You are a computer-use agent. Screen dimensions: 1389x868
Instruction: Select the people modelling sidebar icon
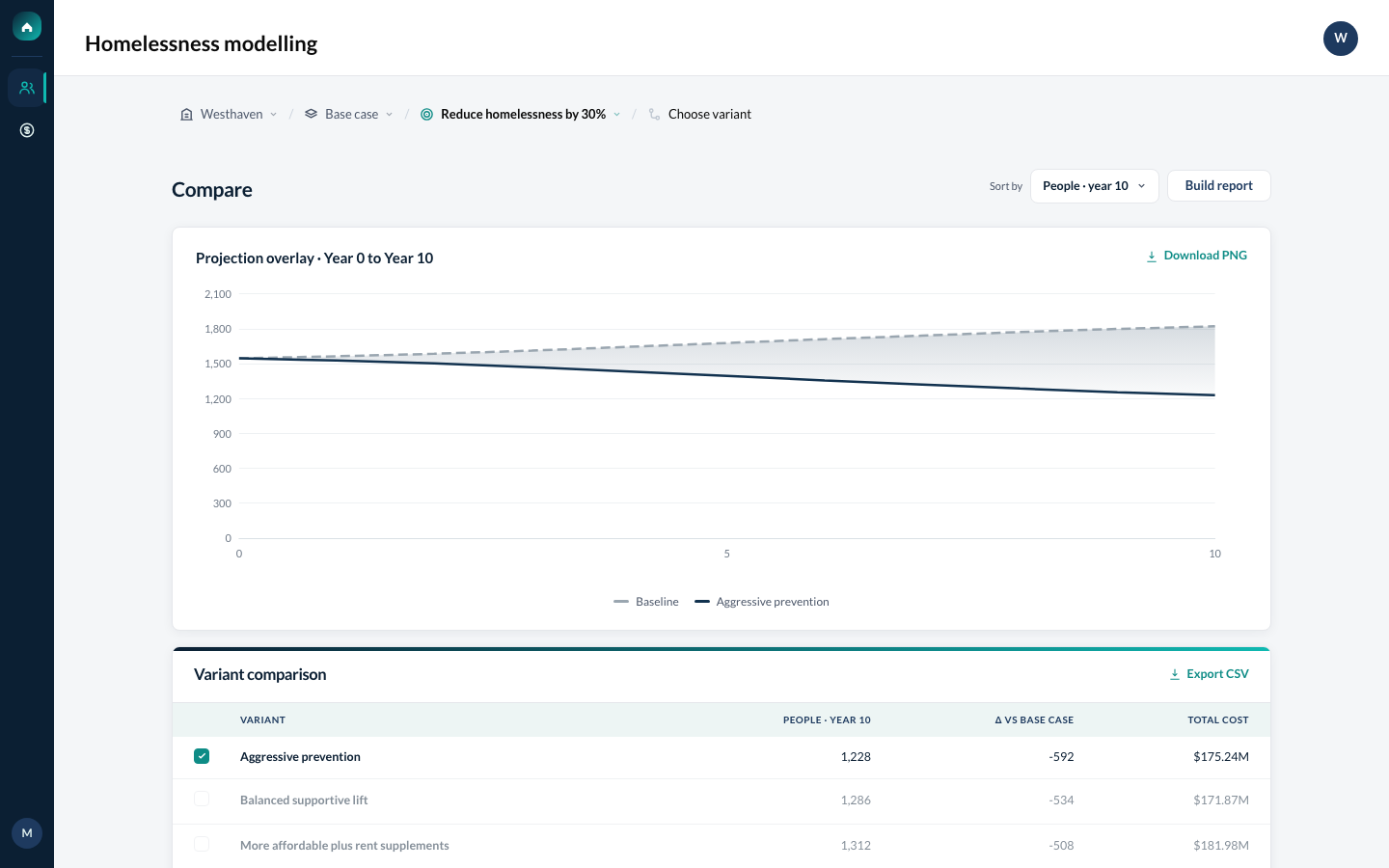click(27, 88)
